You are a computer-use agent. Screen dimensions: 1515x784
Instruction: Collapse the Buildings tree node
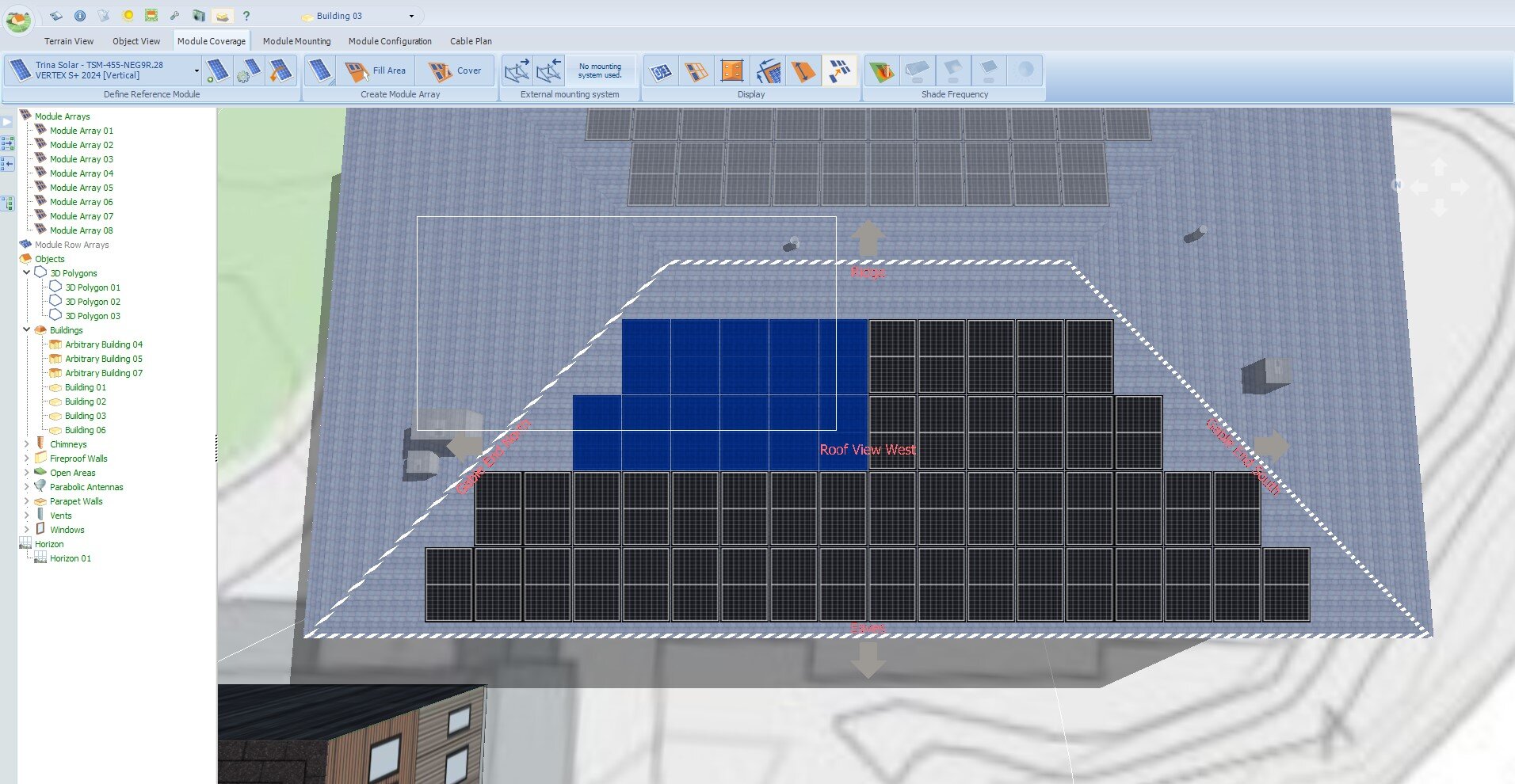[x=27, y=330]
